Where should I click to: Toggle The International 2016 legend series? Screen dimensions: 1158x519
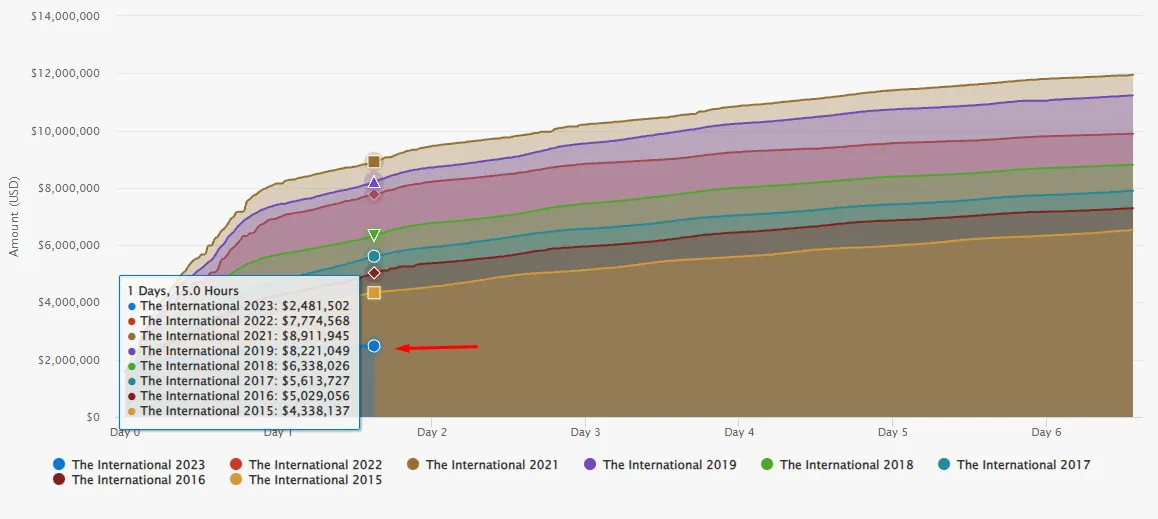tap(129, 480)
